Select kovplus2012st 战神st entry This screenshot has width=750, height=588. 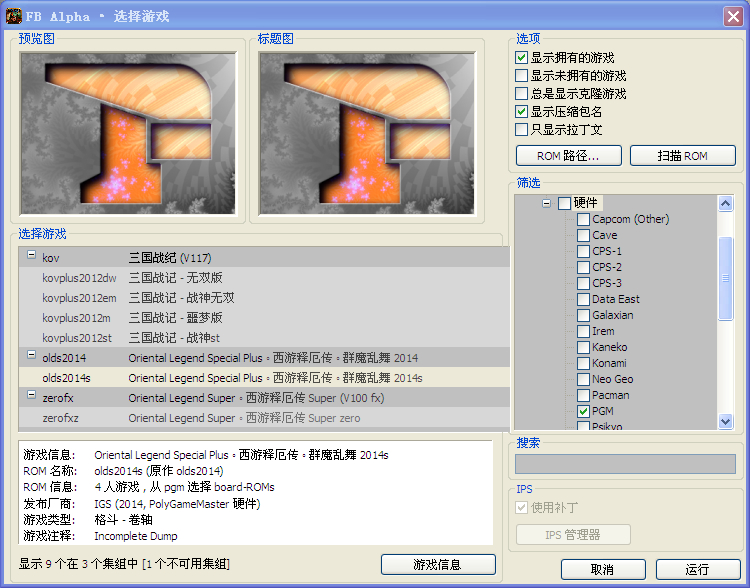tap(264, 338)
